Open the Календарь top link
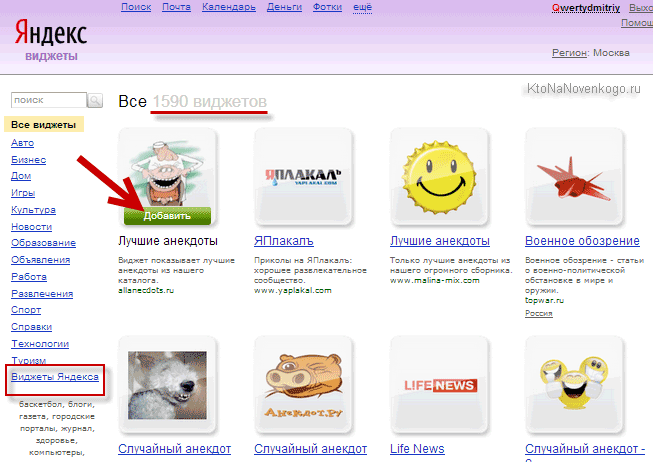The height and width of the screenshot is (462, 653). 229,7
